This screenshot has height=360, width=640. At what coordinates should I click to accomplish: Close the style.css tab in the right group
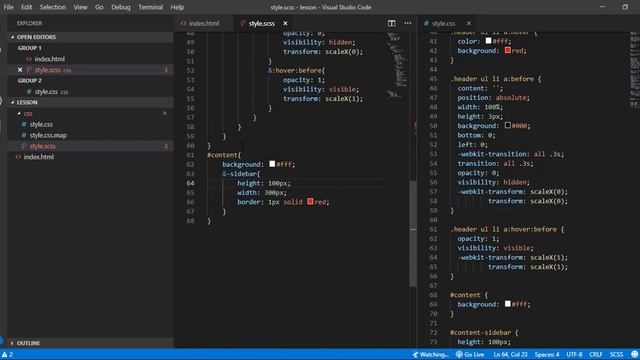point(469,23)
